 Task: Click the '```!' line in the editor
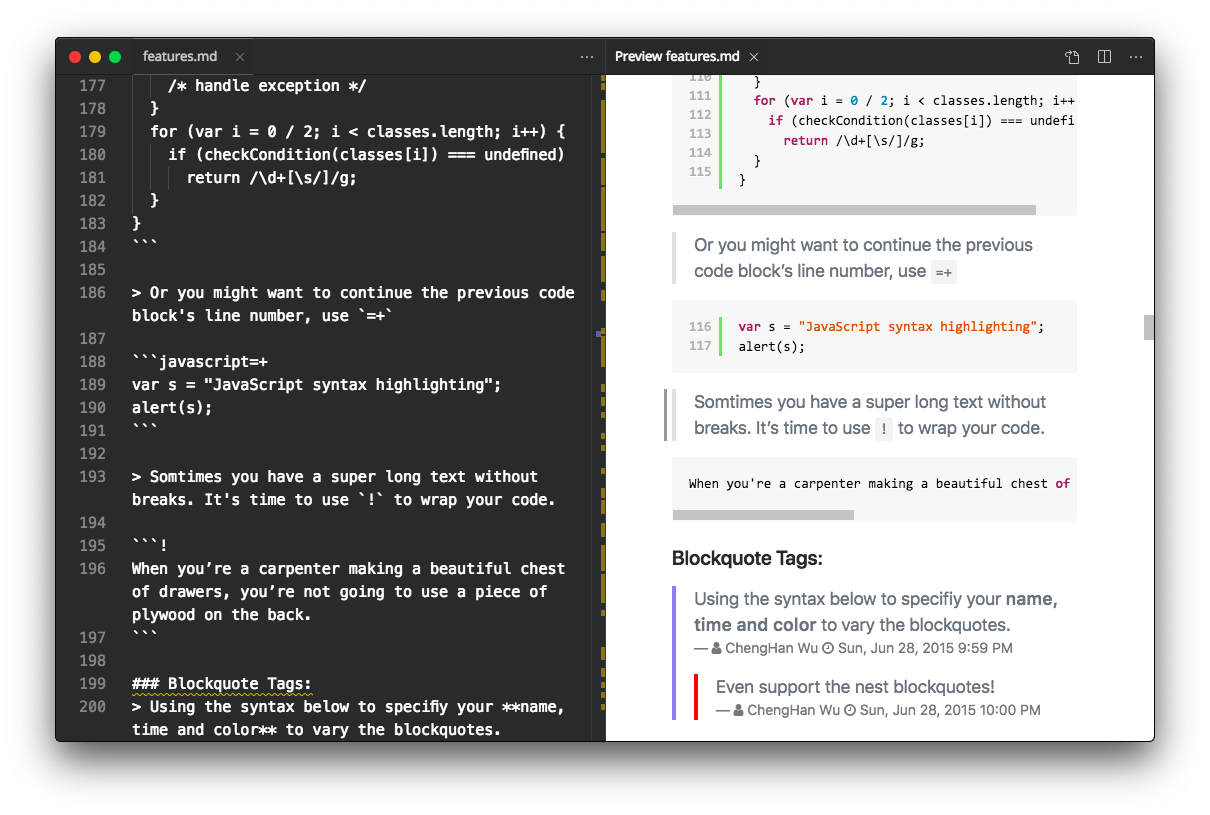150,546
